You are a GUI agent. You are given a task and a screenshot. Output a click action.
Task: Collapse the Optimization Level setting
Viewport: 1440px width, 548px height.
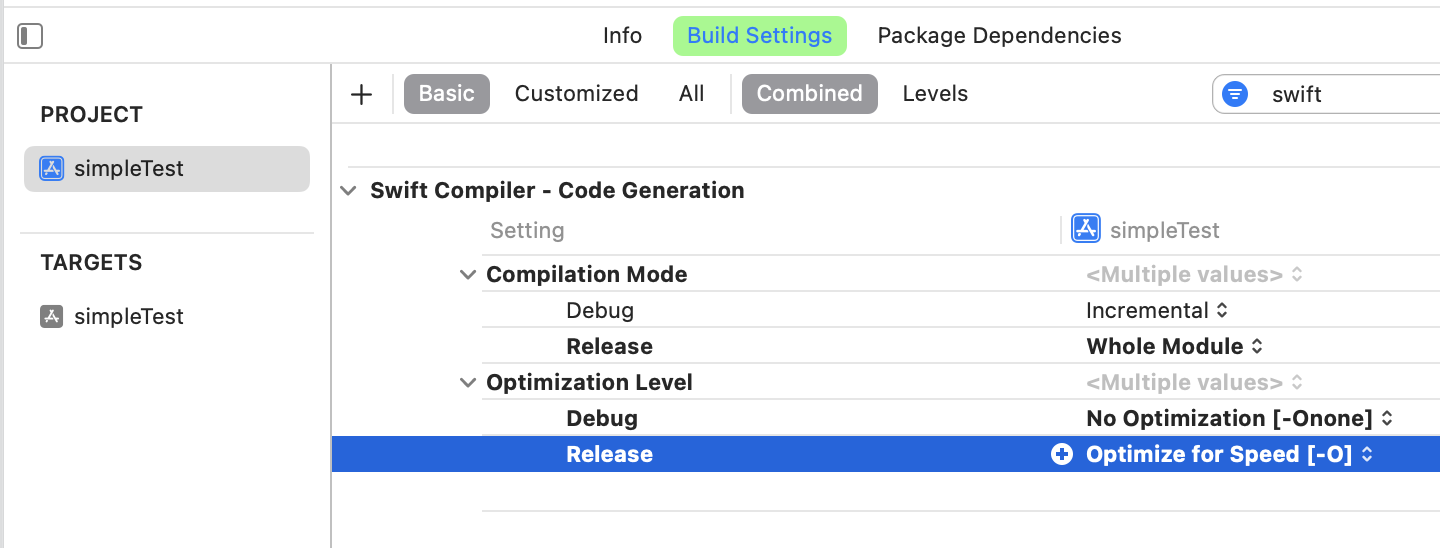[x=467, y=382]
